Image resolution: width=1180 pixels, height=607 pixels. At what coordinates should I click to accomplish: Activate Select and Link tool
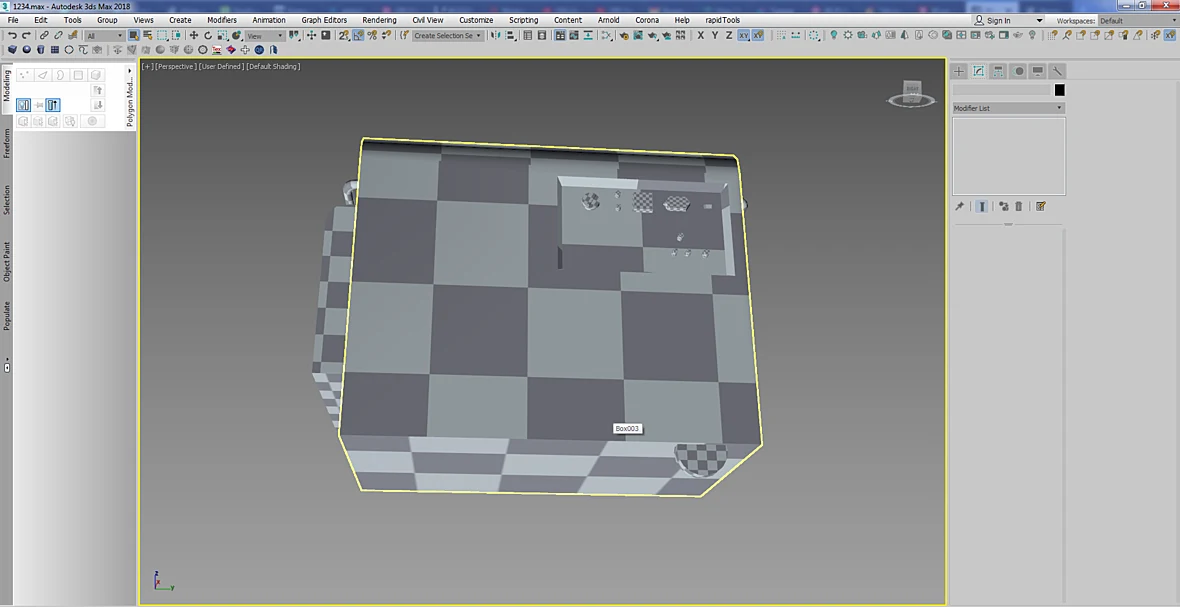44,35
